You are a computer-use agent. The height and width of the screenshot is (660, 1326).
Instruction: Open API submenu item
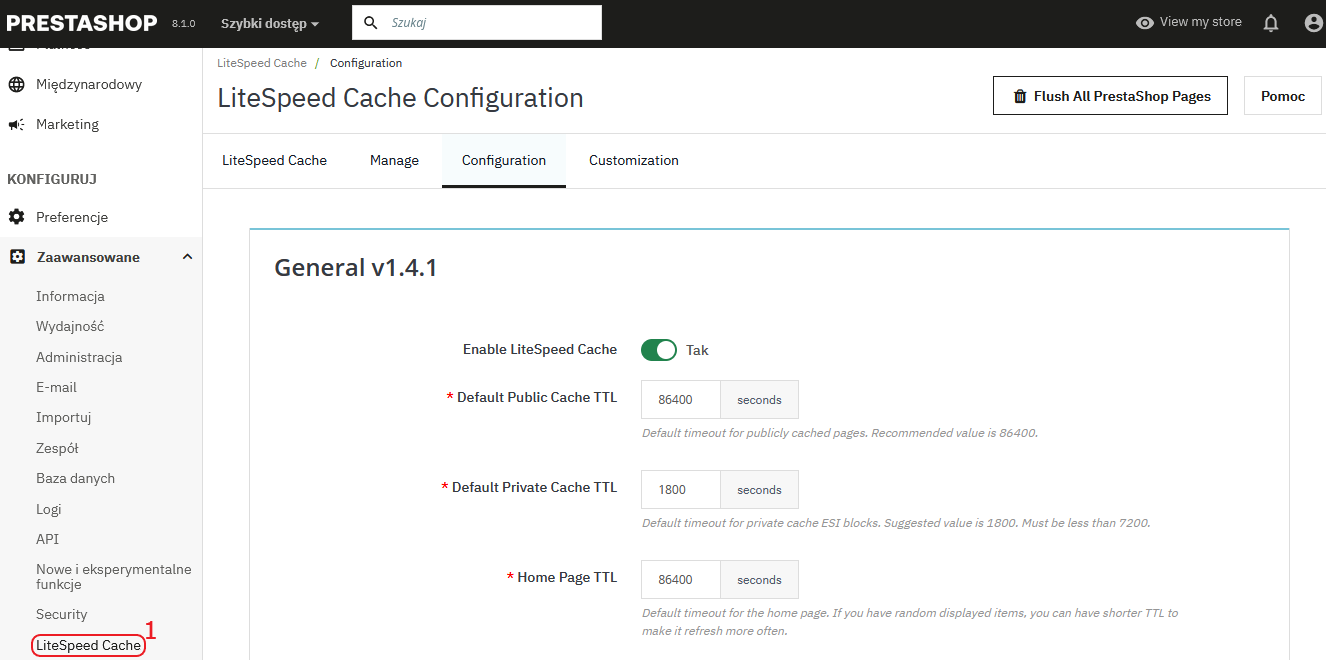coord(47,539)
